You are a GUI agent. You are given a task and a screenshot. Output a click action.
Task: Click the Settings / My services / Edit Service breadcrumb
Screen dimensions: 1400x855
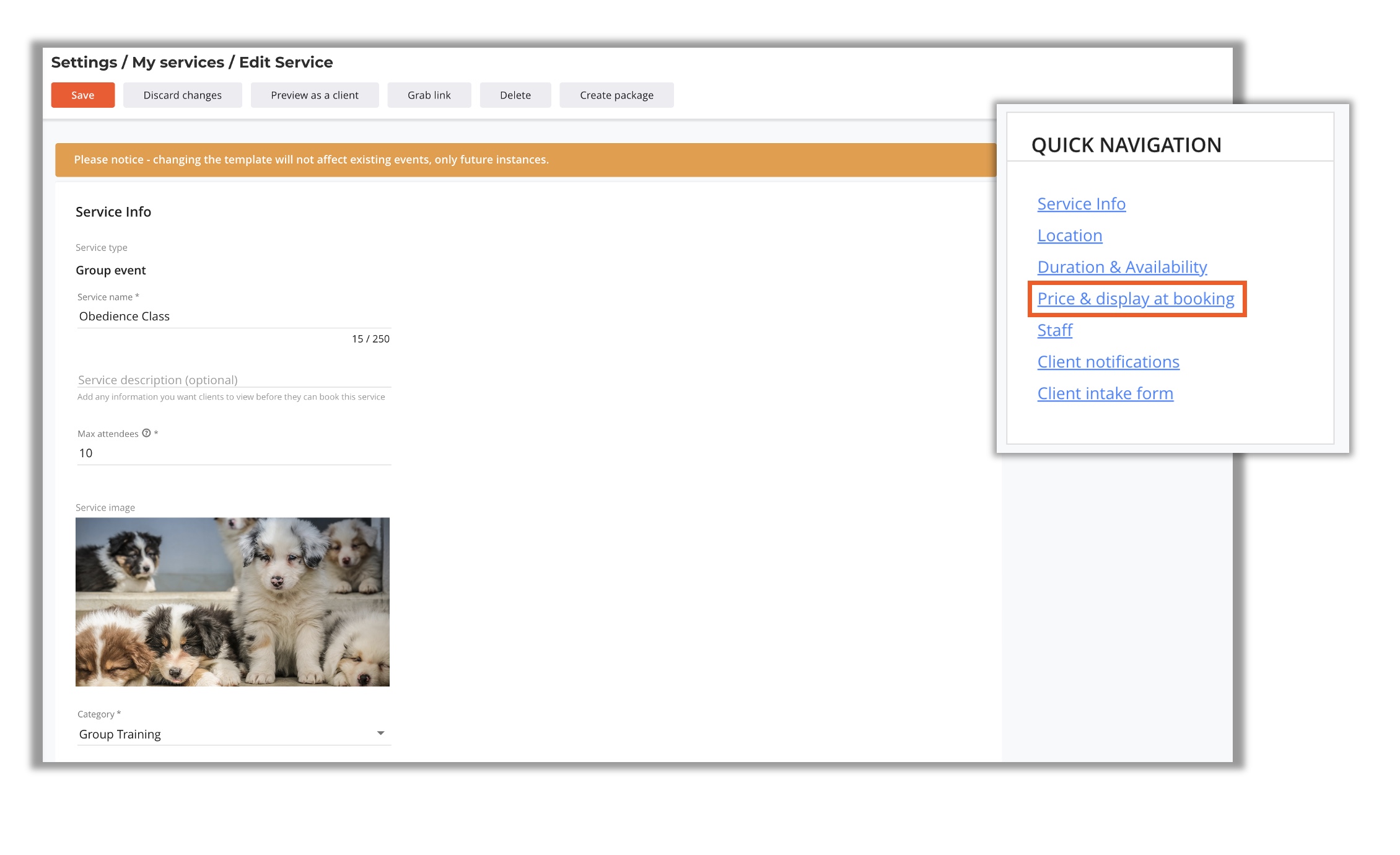[192, 62]
